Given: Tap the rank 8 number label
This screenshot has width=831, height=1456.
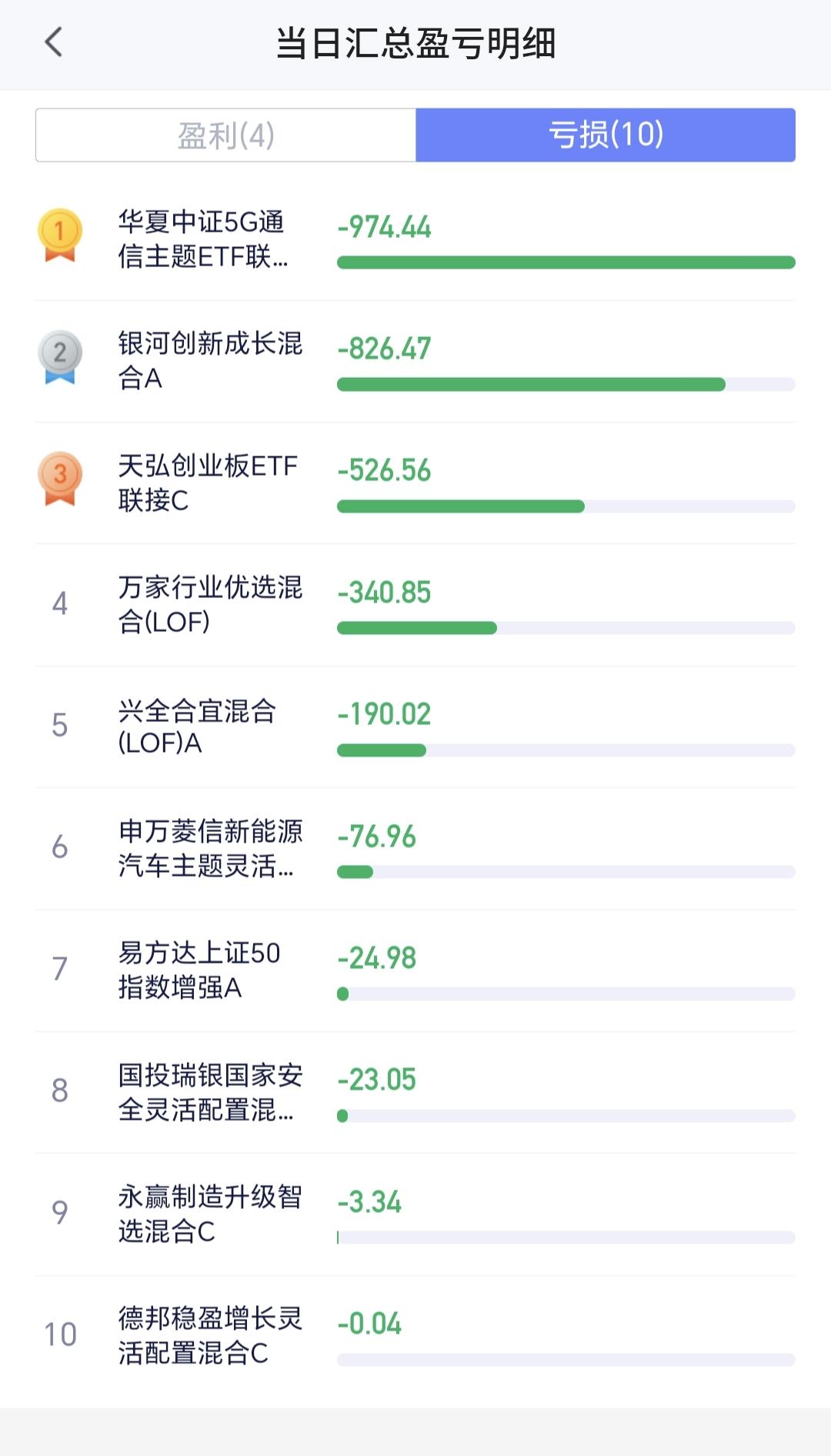Looking at the screenshot, I should coord(60,1090).
